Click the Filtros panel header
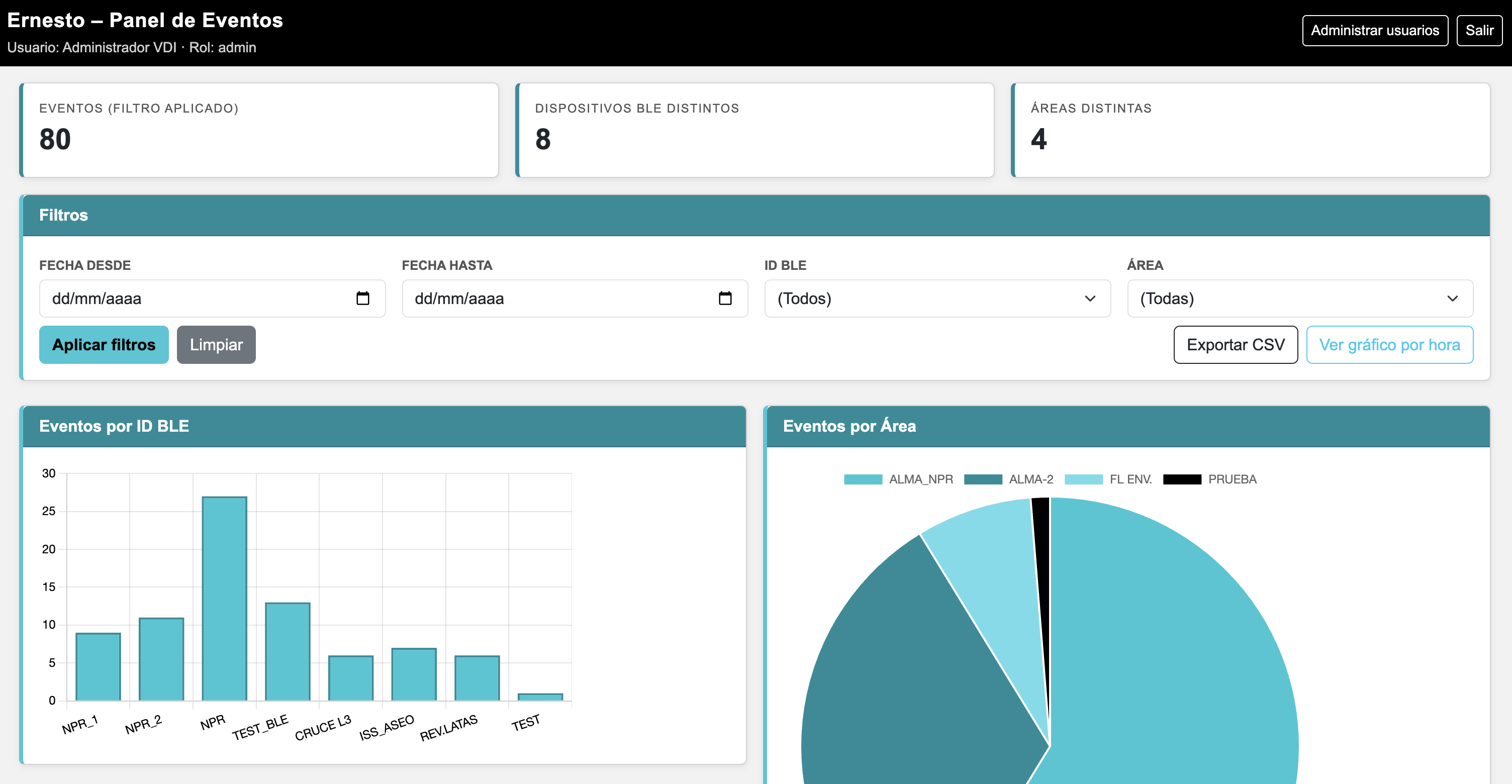 pos(756,215)
